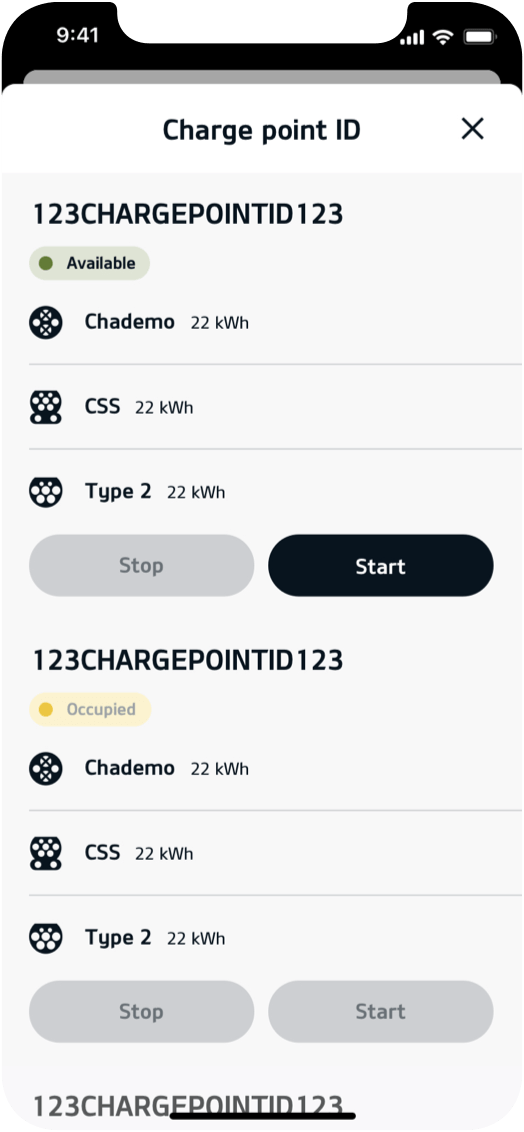This screenshot has width=524, height=1132.
Task: Tap Type 2 connector icon in available charger
Action: 45,492
